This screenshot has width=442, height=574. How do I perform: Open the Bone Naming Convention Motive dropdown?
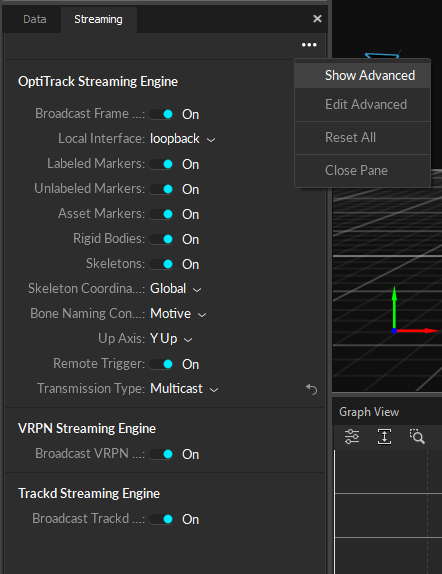click(178, 314)
